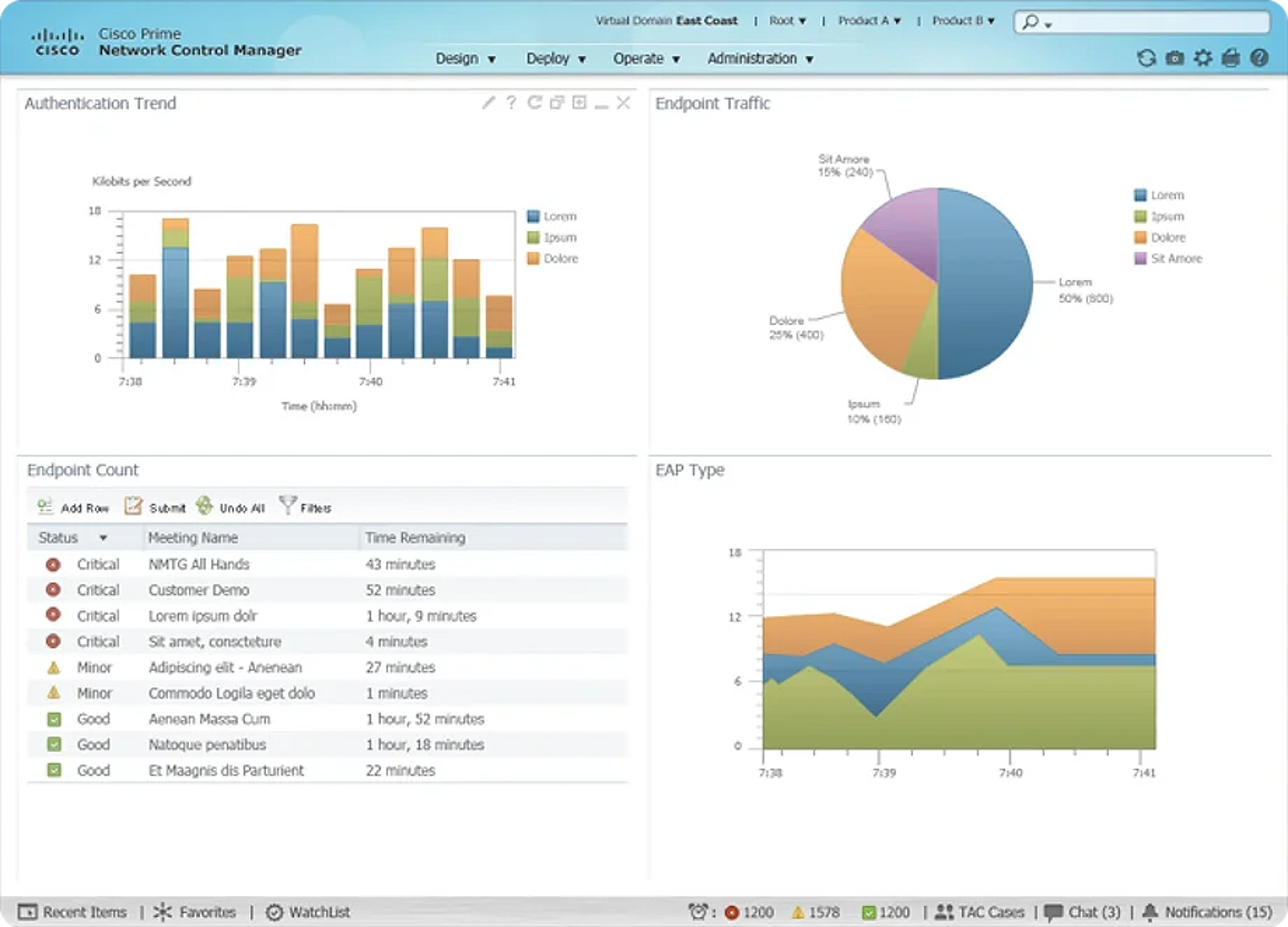Open Recent Items in status bar
This screenshot has width=1288, height=927.
[x=73, y=912]
